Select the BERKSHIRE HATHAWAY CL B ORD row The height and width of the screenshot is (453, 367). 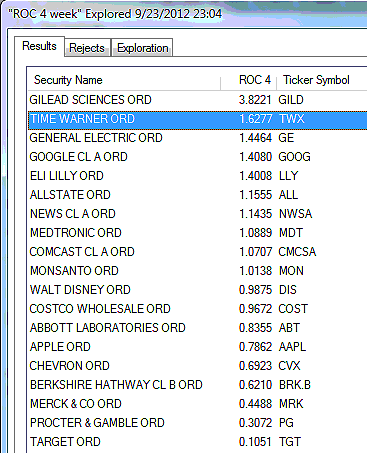pyautogui.click(x=198, y=385)
